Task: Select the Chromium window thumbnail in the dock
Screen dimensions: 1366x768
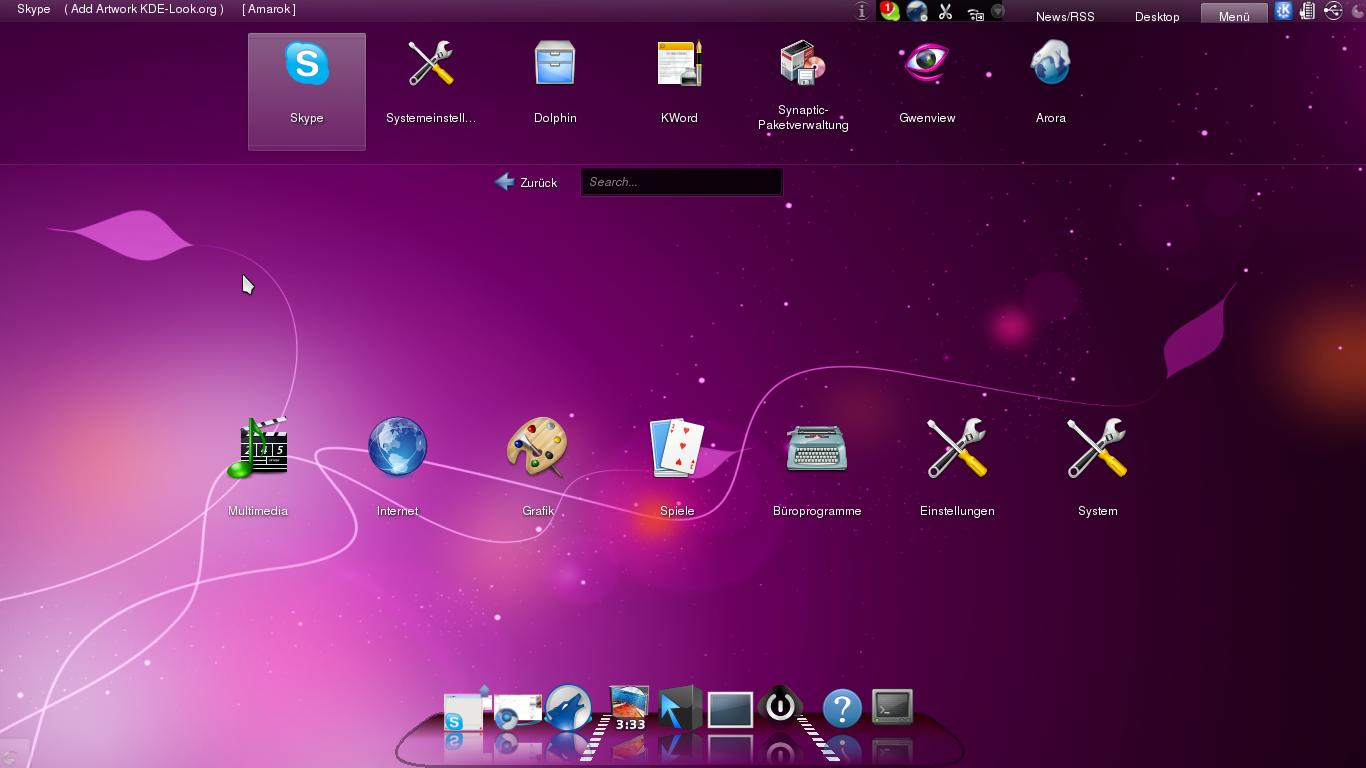Action: click(x=517, y=711)
